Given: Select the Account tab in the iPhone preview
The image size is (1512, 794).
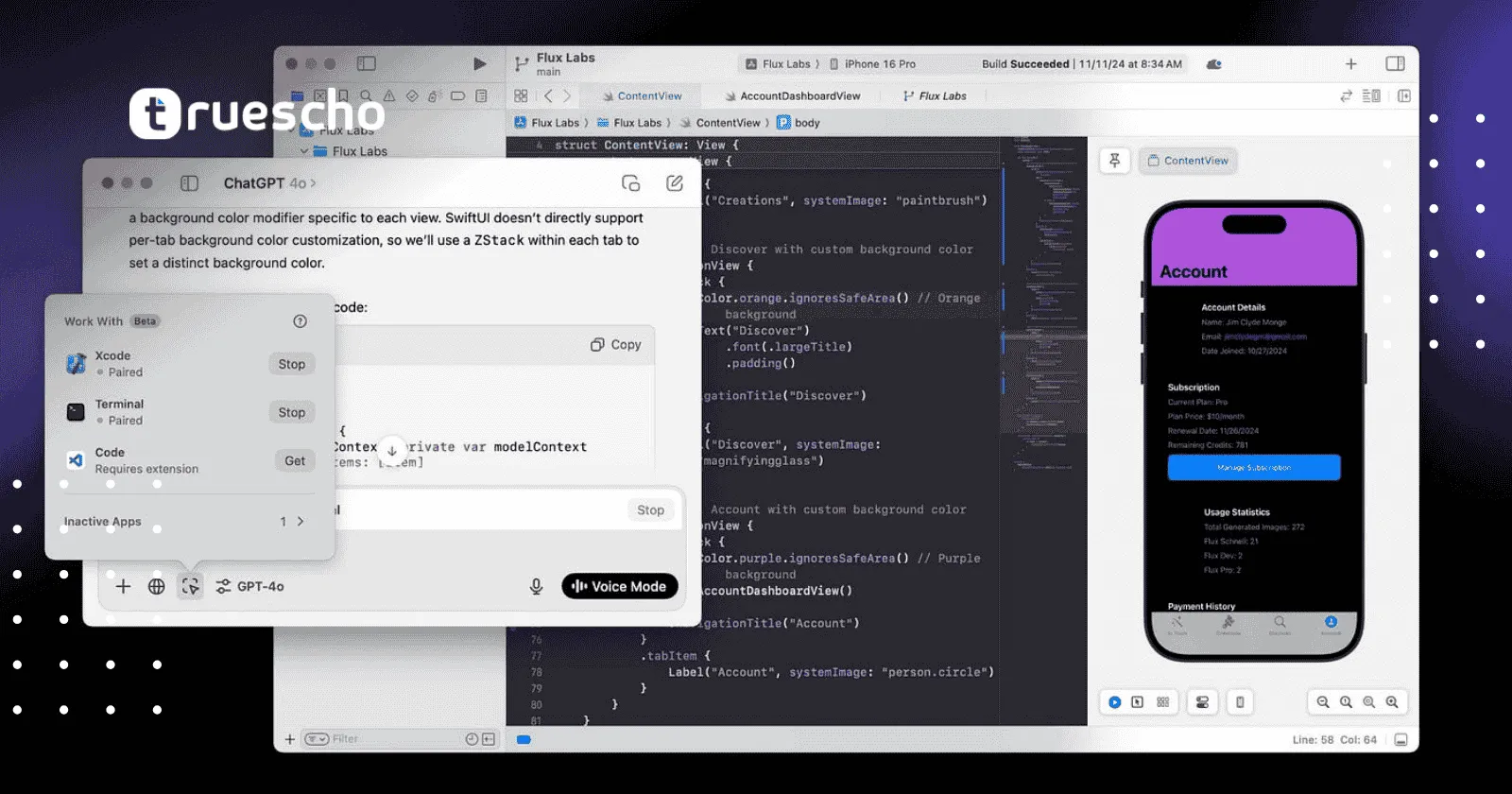Looking at the screenshot, I should pos(1331,625).
